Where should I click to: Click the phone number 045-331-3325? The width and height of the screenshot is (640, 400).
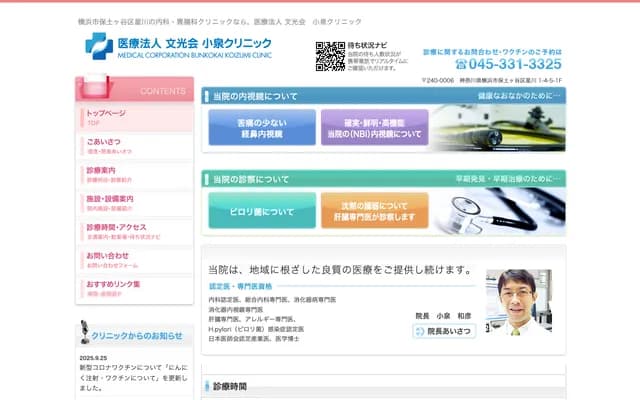[x=515, y=64]
